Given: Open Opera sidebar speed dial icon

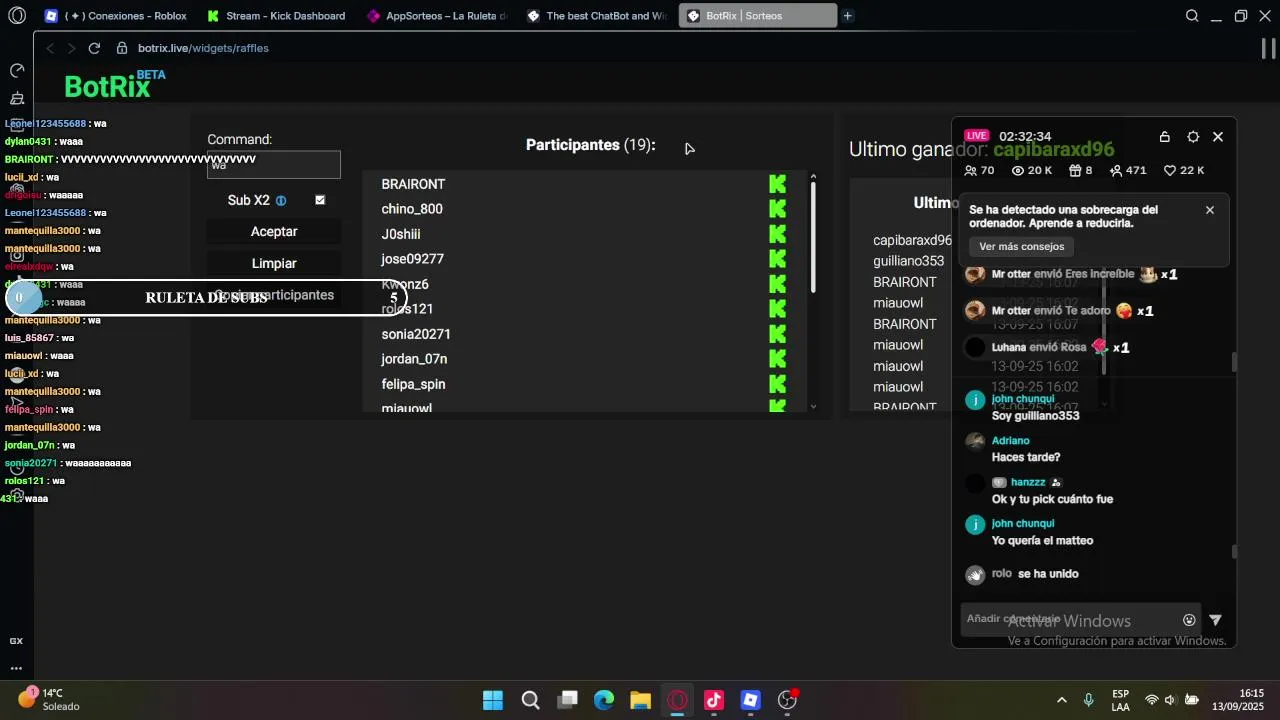Looking at the screenshot, I should click(x=17, y=71).
